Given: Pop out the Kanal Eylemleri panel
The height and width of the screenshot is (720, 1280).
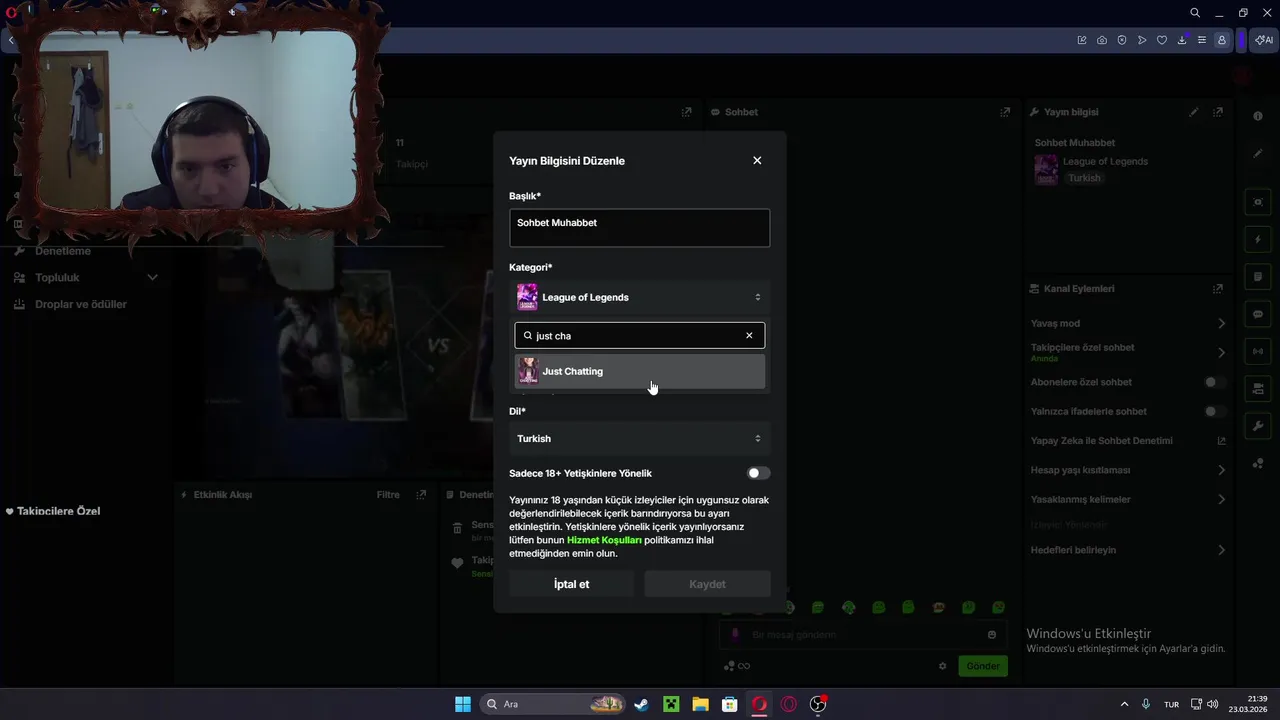Looking at the screenshot, I should click(x=1218, y=289).
